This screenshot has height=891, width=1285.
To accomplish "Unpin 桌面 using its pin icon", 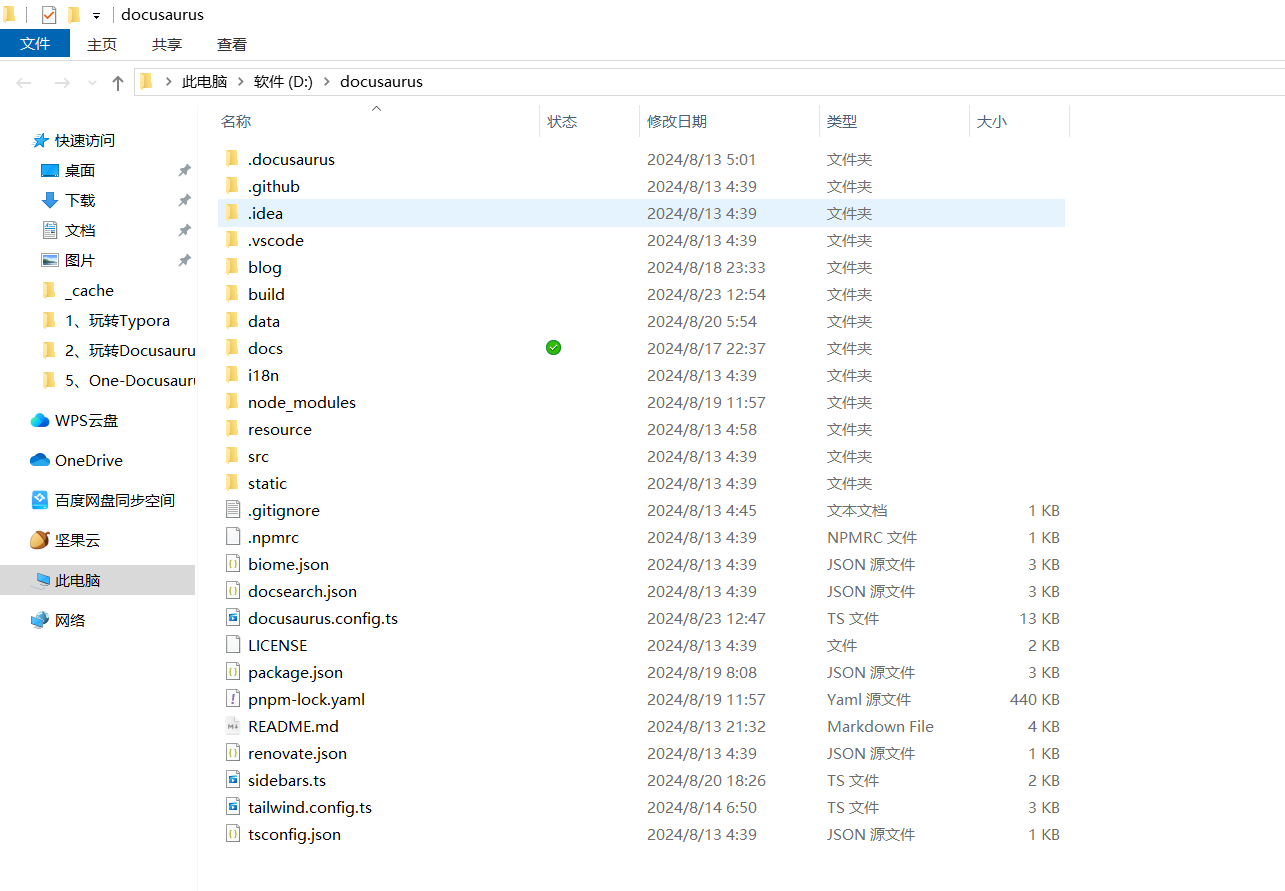I will (x=184, y=171).
